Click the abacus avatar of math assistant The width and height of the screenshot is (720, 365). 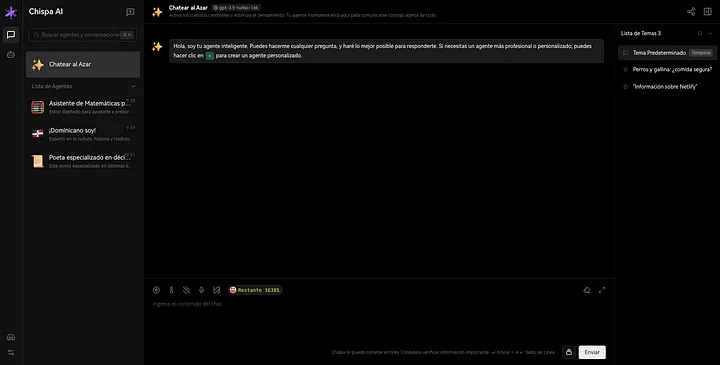point(38,107)
